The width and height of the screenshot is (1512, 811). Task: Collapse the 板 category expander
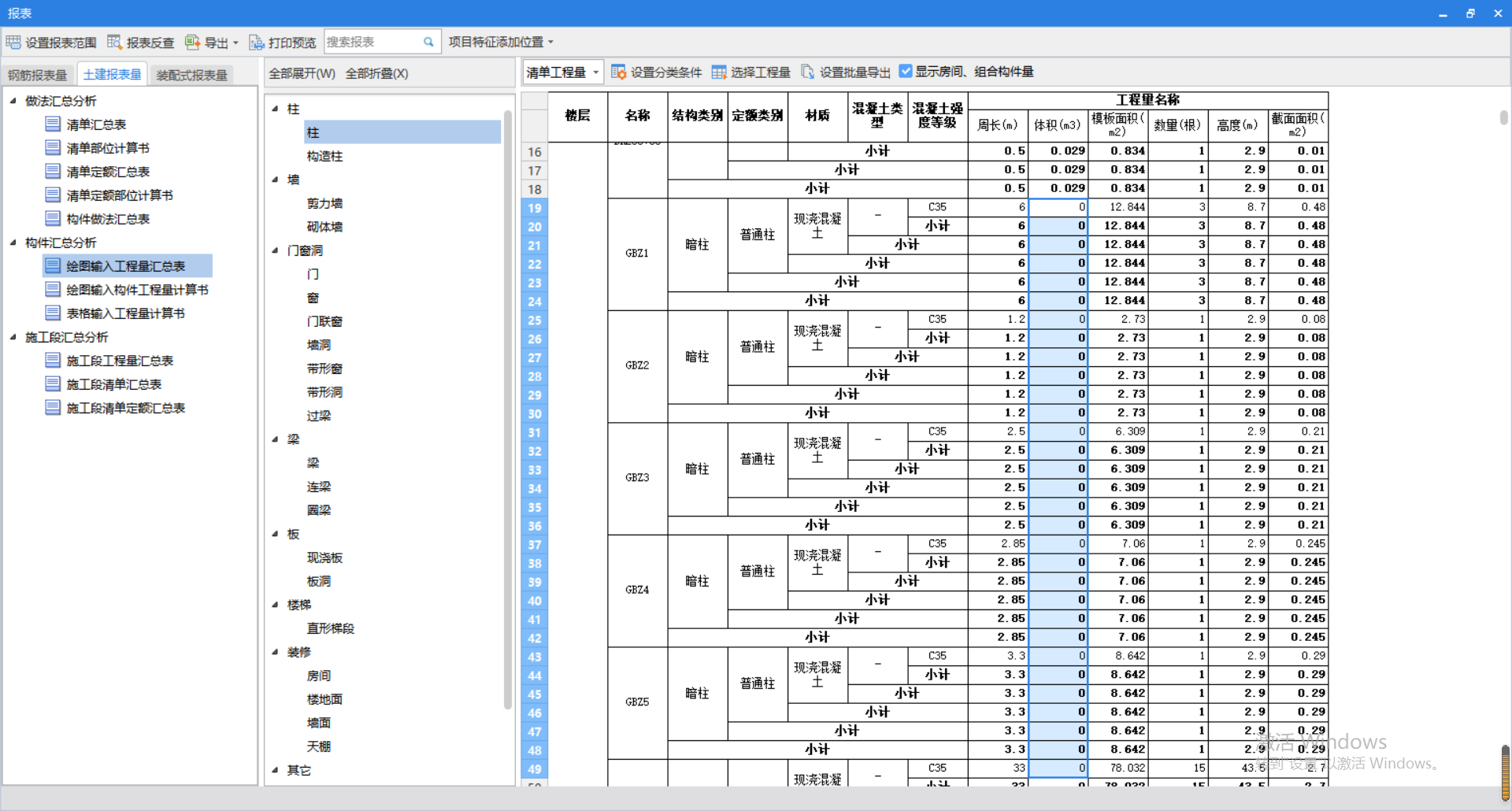click(275, 533)
